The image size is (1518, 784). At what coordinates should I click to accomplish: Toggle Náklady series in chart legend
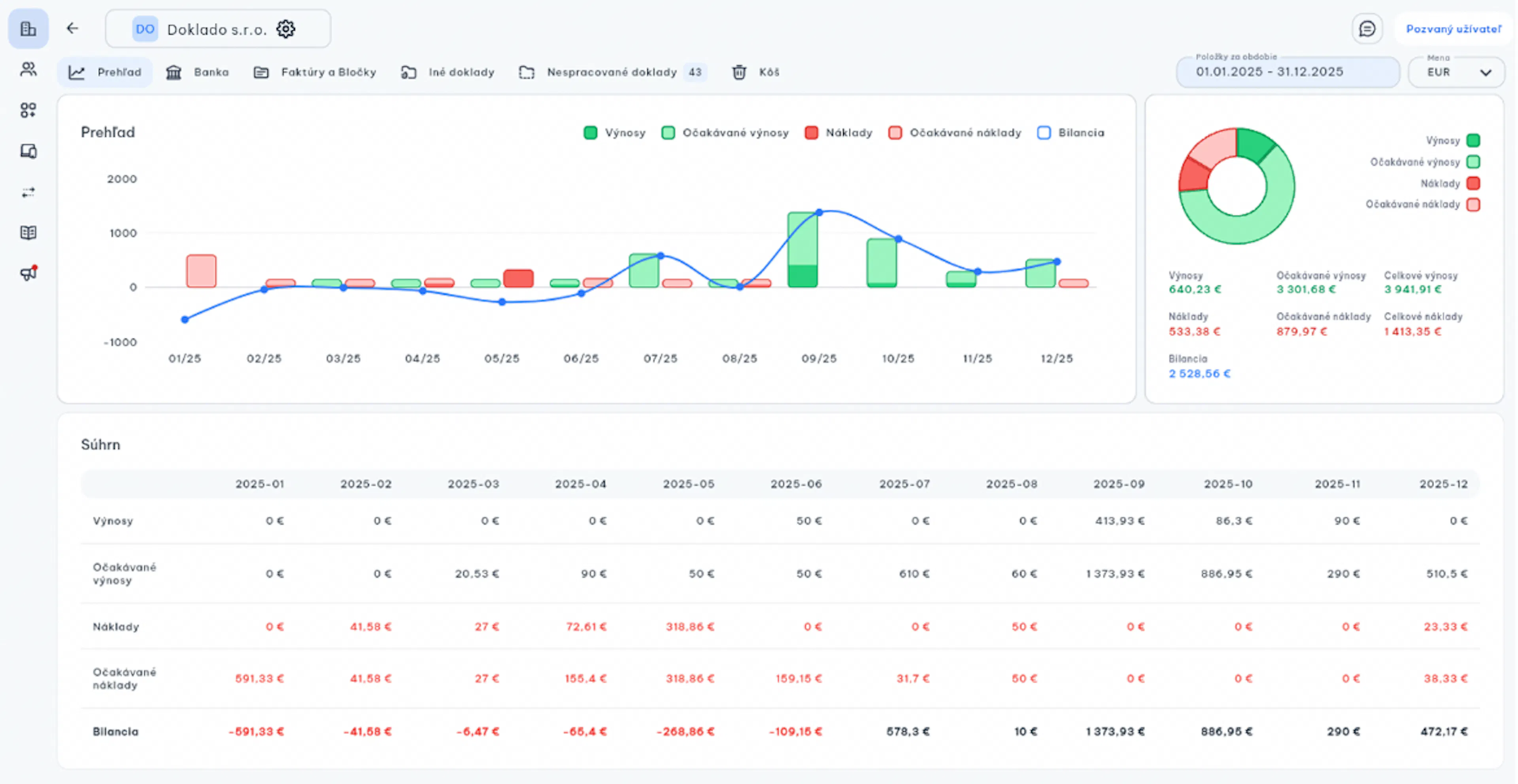click(838, 132)
